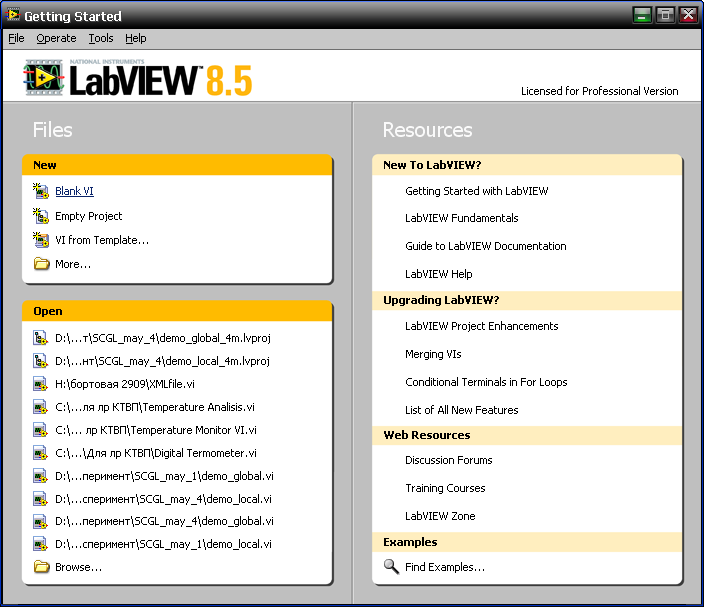Open LabVIEW Fundamentals

(462, 218)
